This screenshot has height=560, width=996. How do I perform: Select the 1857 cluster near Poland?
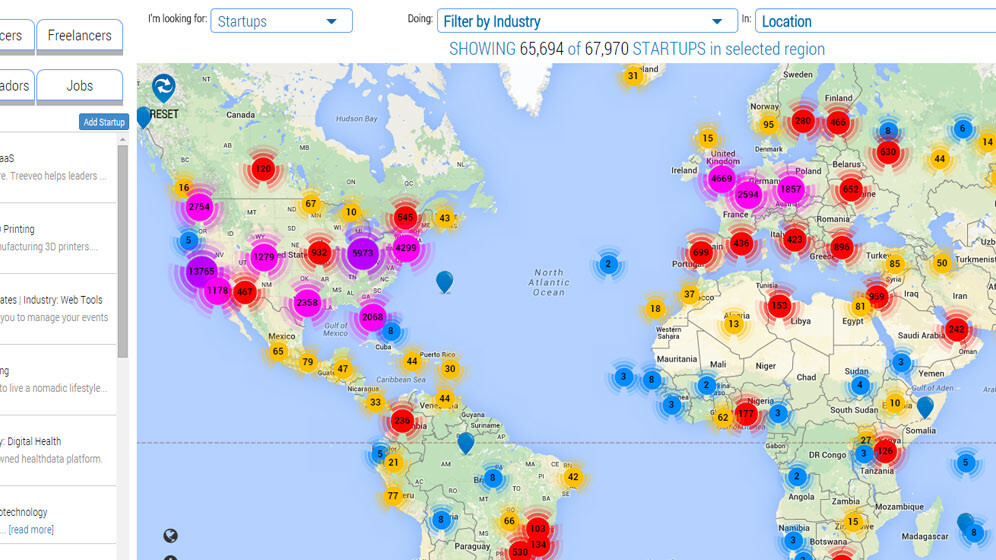[x=790, y=189]
